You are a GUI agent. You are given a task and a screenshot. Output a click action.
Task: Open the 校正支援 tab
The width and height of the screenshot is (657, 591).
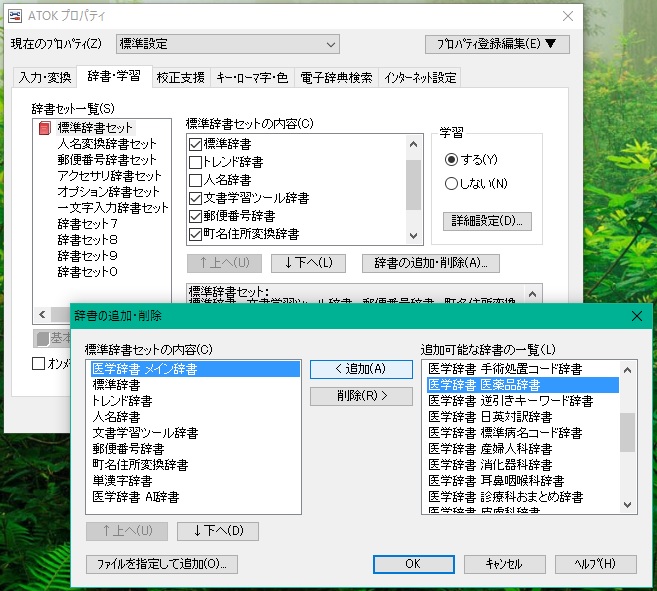(181, 78)
